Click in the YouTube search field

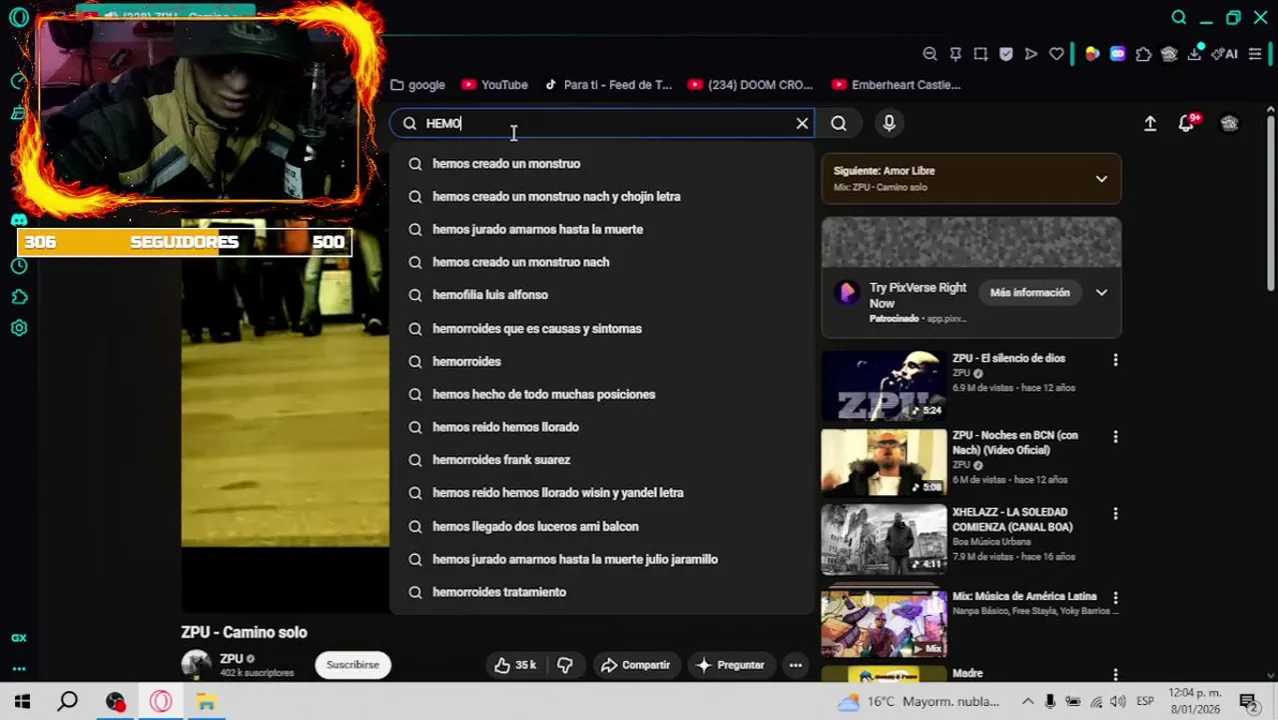point(600,123)
